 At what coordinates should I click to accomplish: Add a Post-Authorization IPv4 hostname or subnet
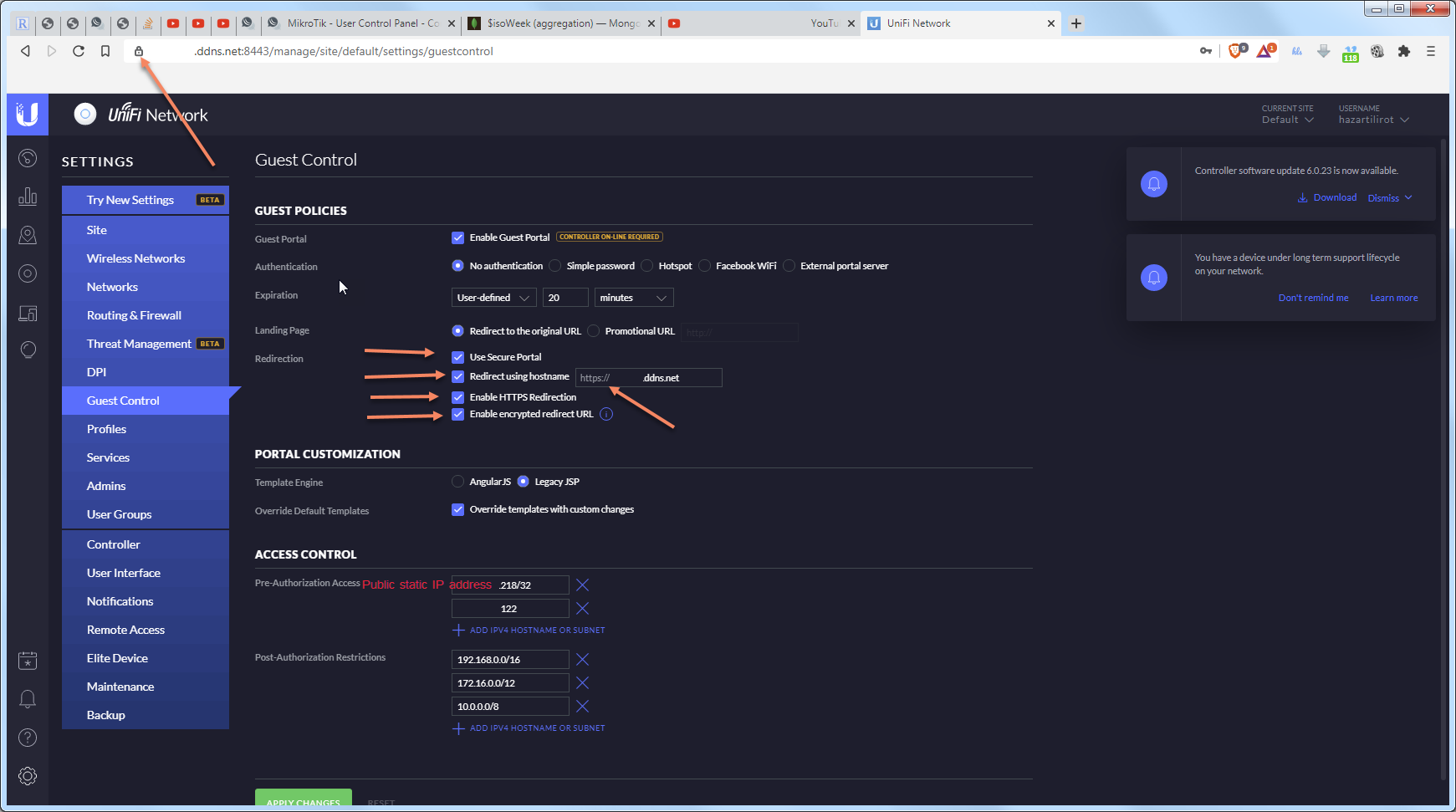(x=529, y=728)
